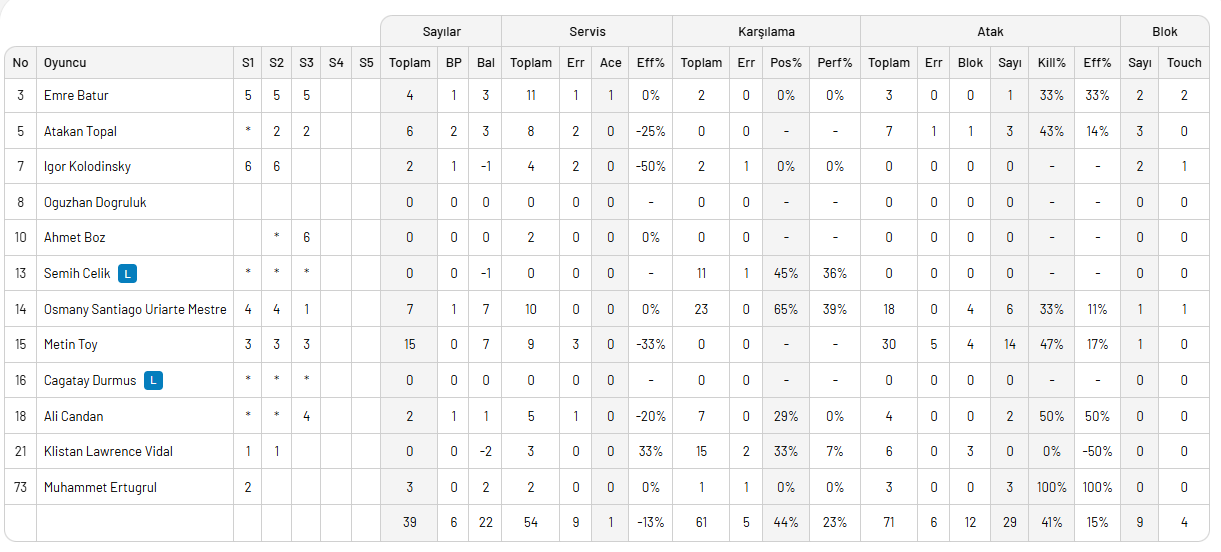Click the libero badge beside Semih Celik
Image resolution: width=1221 pixels, height=552 pixels.
pyautogui.click(x=127, y=273)
